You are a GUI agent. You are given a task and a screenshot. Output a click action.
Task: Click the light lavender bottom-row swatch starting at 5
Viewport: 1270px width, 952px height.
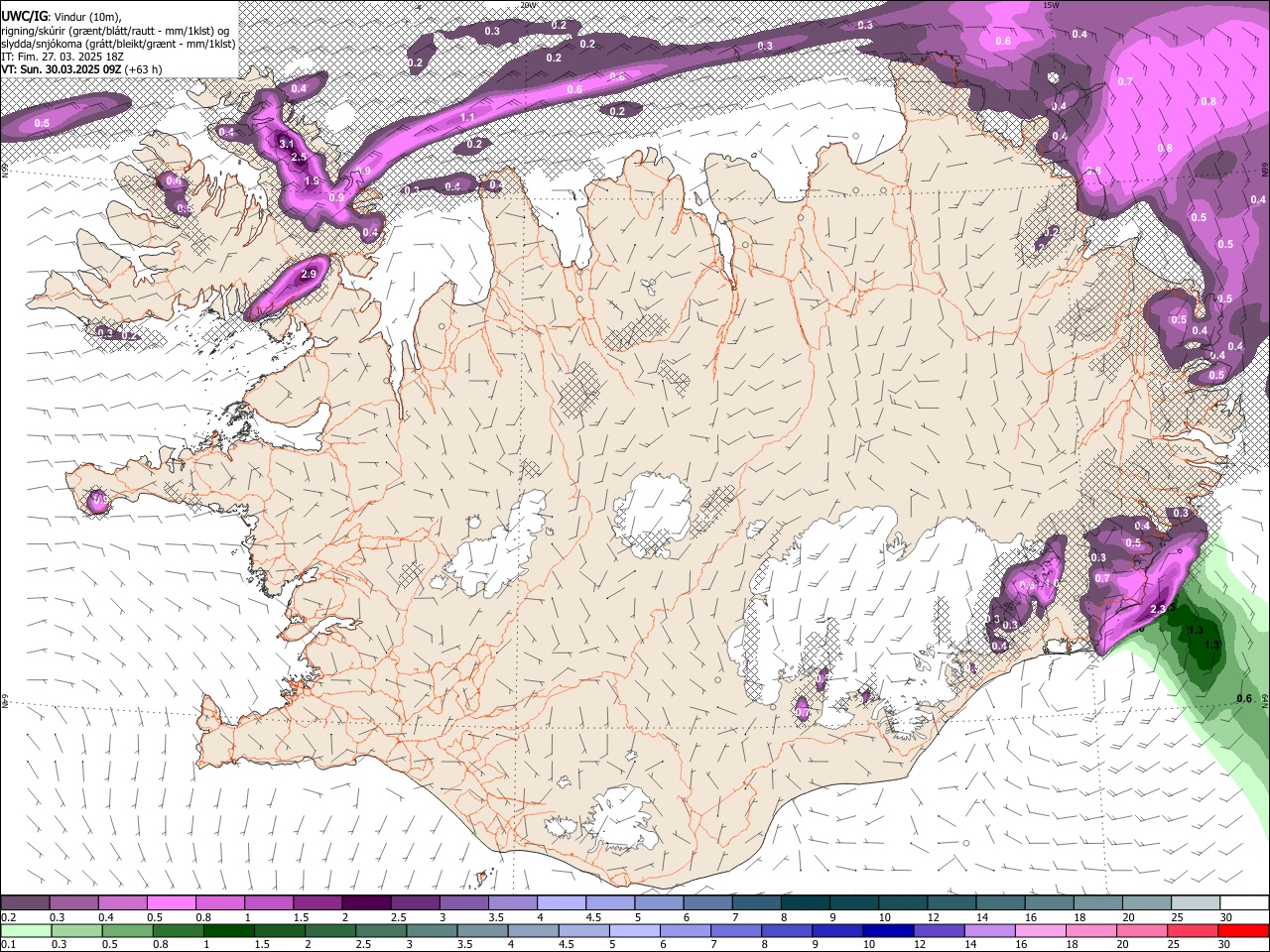[634, 930]
